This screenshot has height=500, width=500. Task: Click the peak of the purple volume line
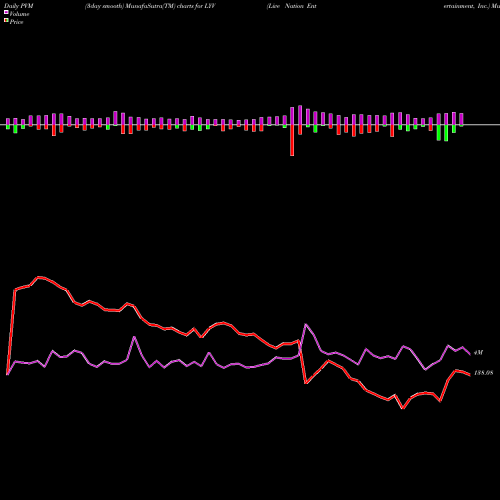click(306, 324)
